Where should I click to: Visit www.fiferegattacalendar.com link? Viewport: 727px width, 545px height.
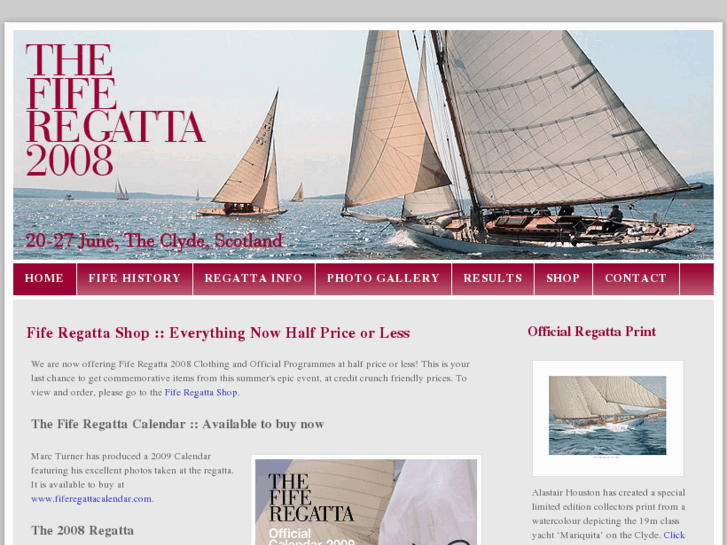click(x=91, y=499)
